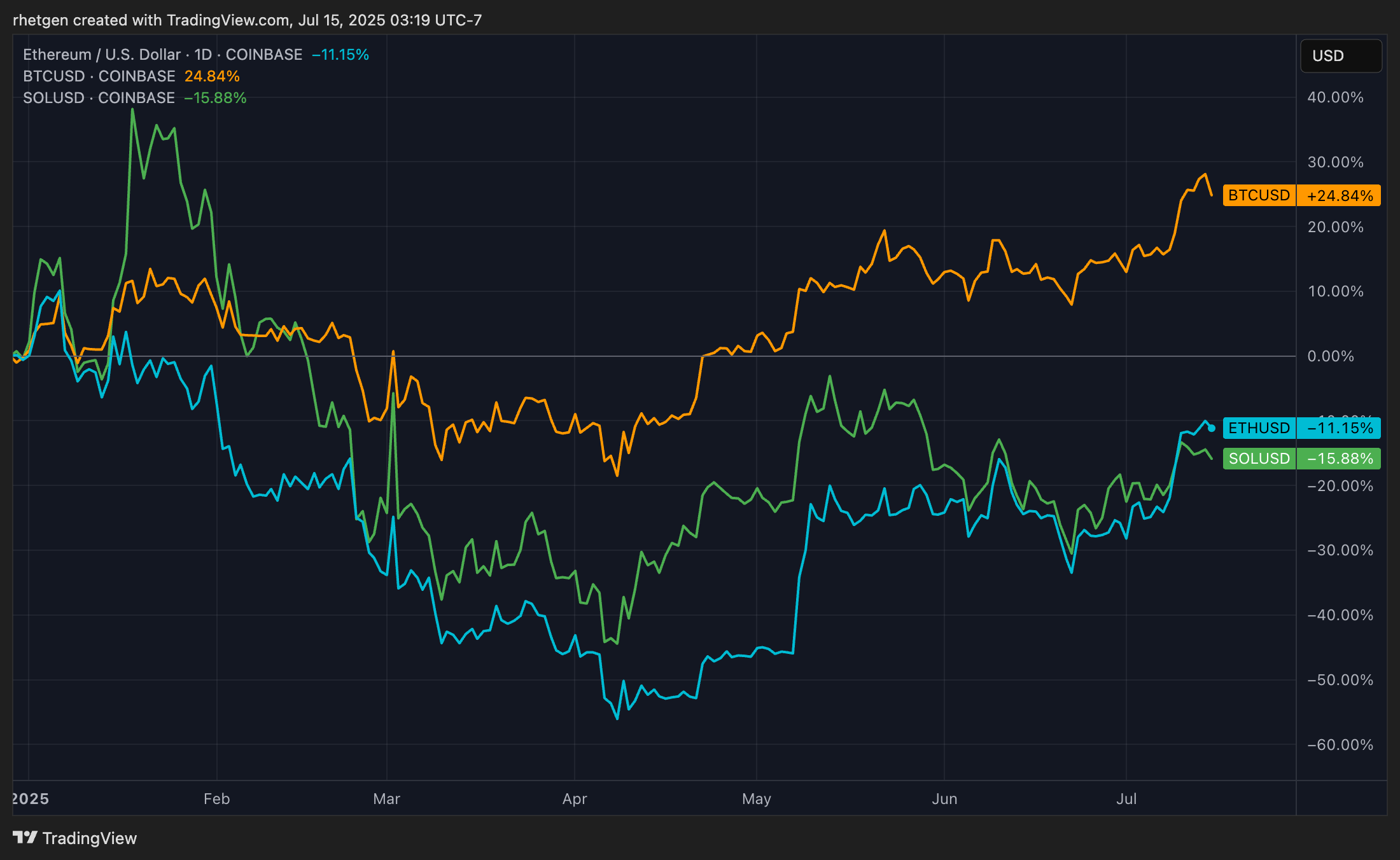Click the −11.15% blue value badge

coord(1339,428)
